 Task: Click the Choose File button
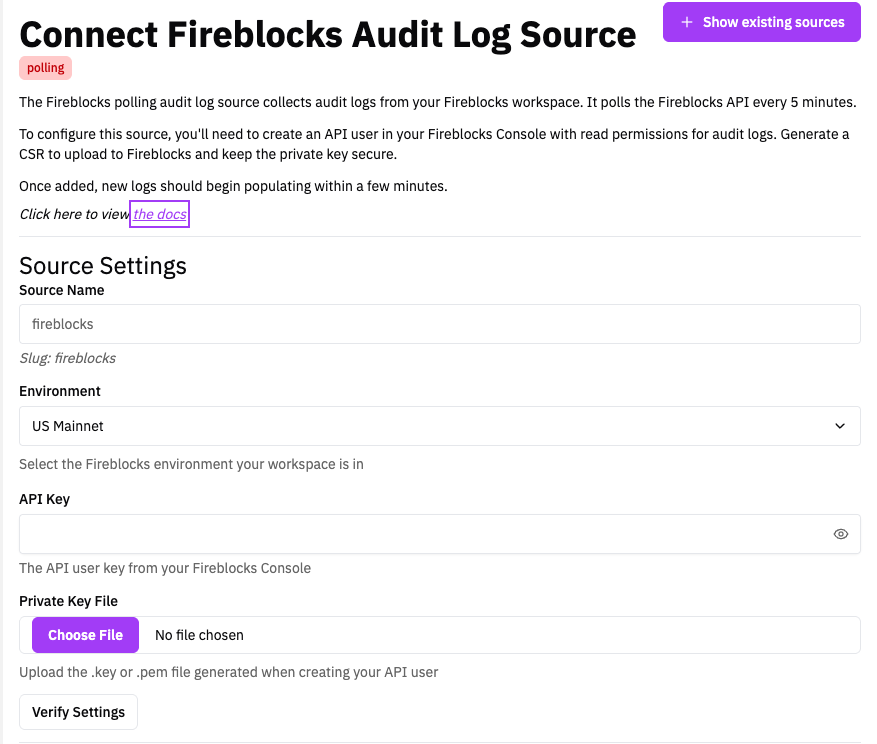pos(85,635)
